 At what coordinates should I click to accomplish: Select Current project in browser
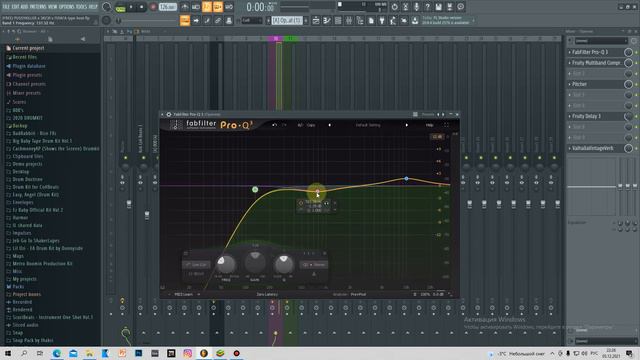(x=28, y=48)
